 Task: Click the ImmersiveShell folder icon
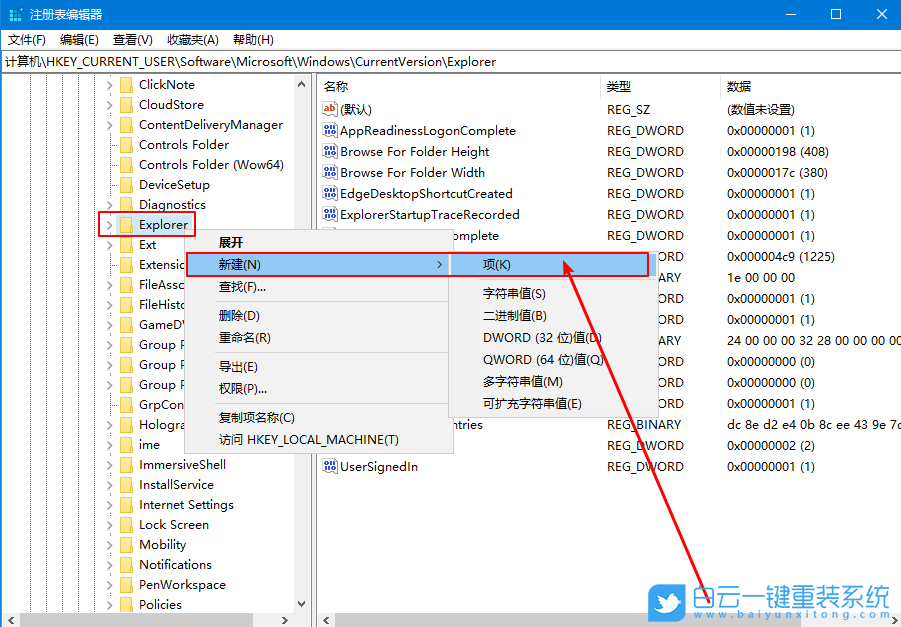(x=124, y=464)
